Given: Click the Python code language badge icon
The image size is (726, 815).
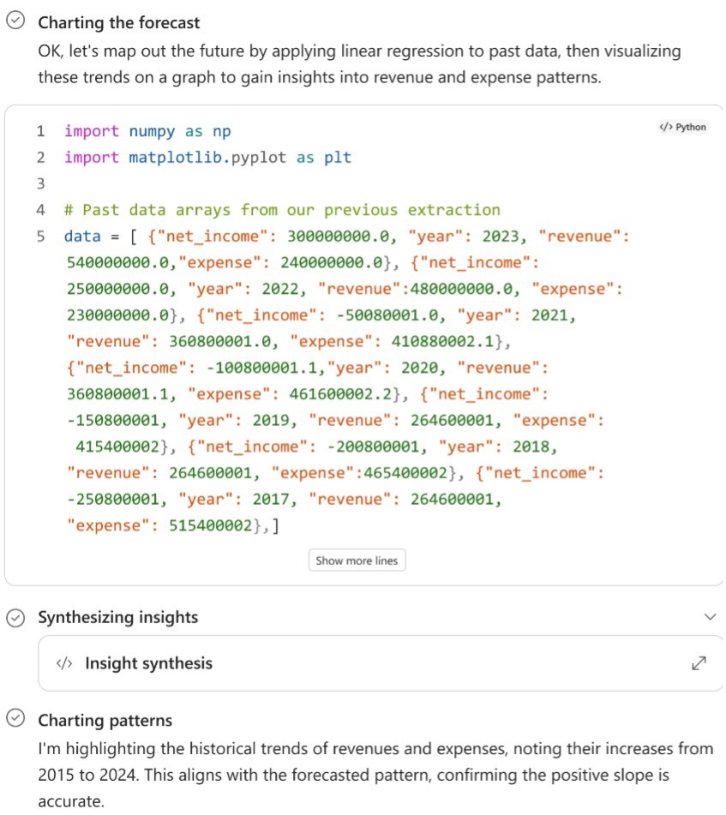Looking at the screenshot, I should [666, 128].
